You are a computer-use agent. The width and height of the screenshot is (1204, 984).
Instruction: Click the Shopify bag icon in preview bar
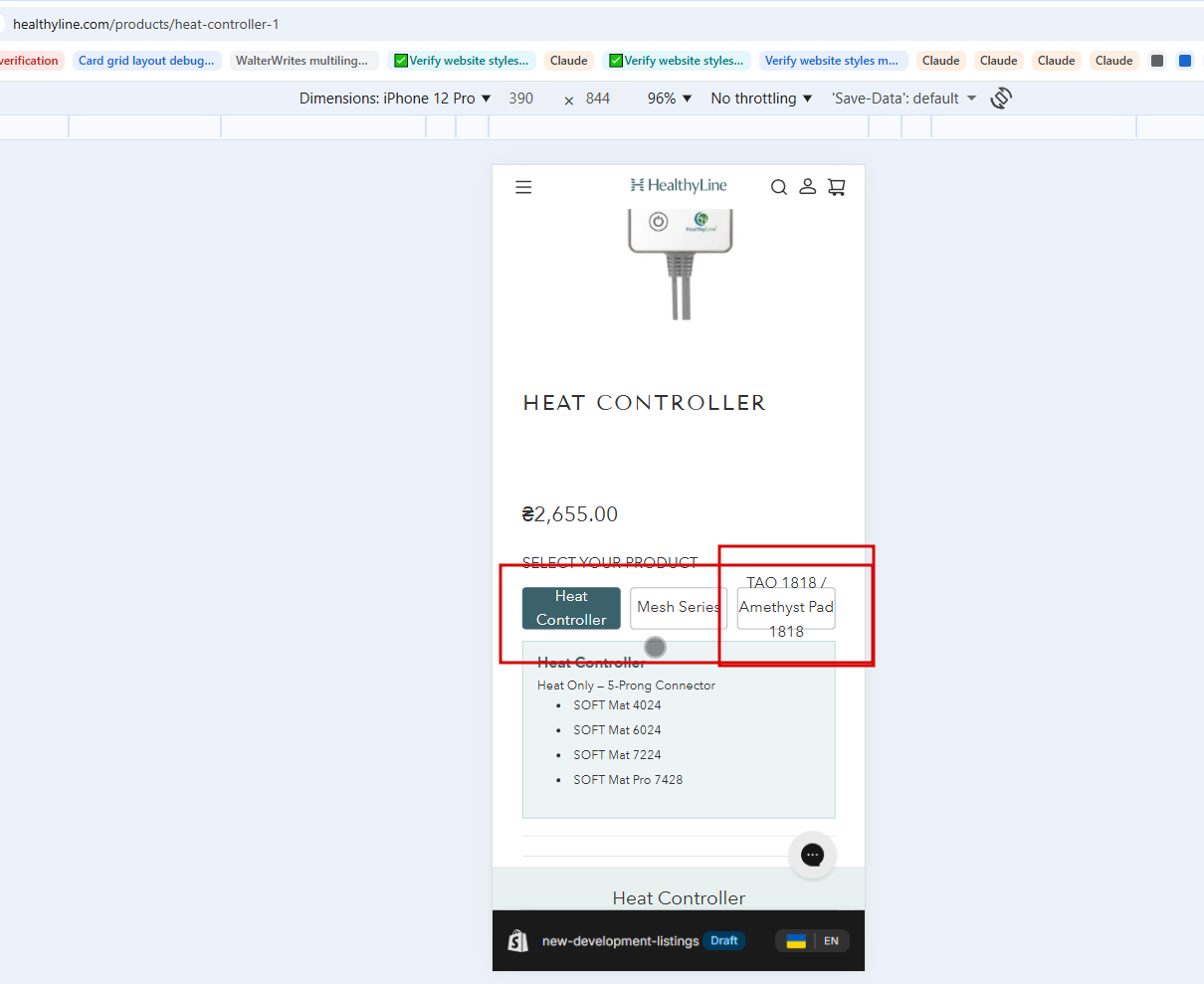(x=518, y=940)
